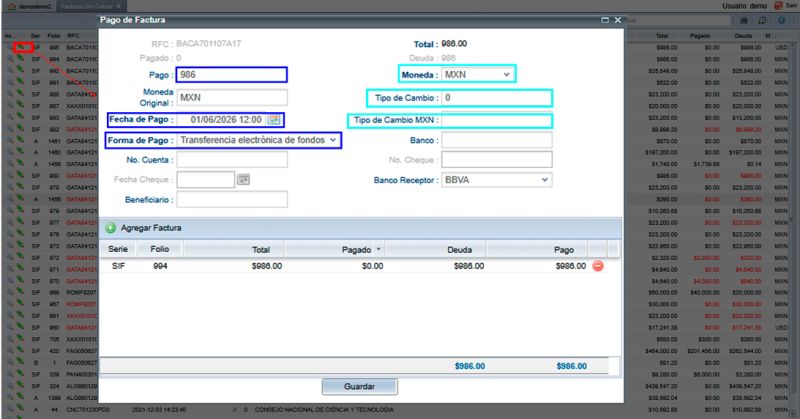Sort dialog grid by Folio column
The width and height of the screenshot is (800, 419).
(x=159, y=249)
